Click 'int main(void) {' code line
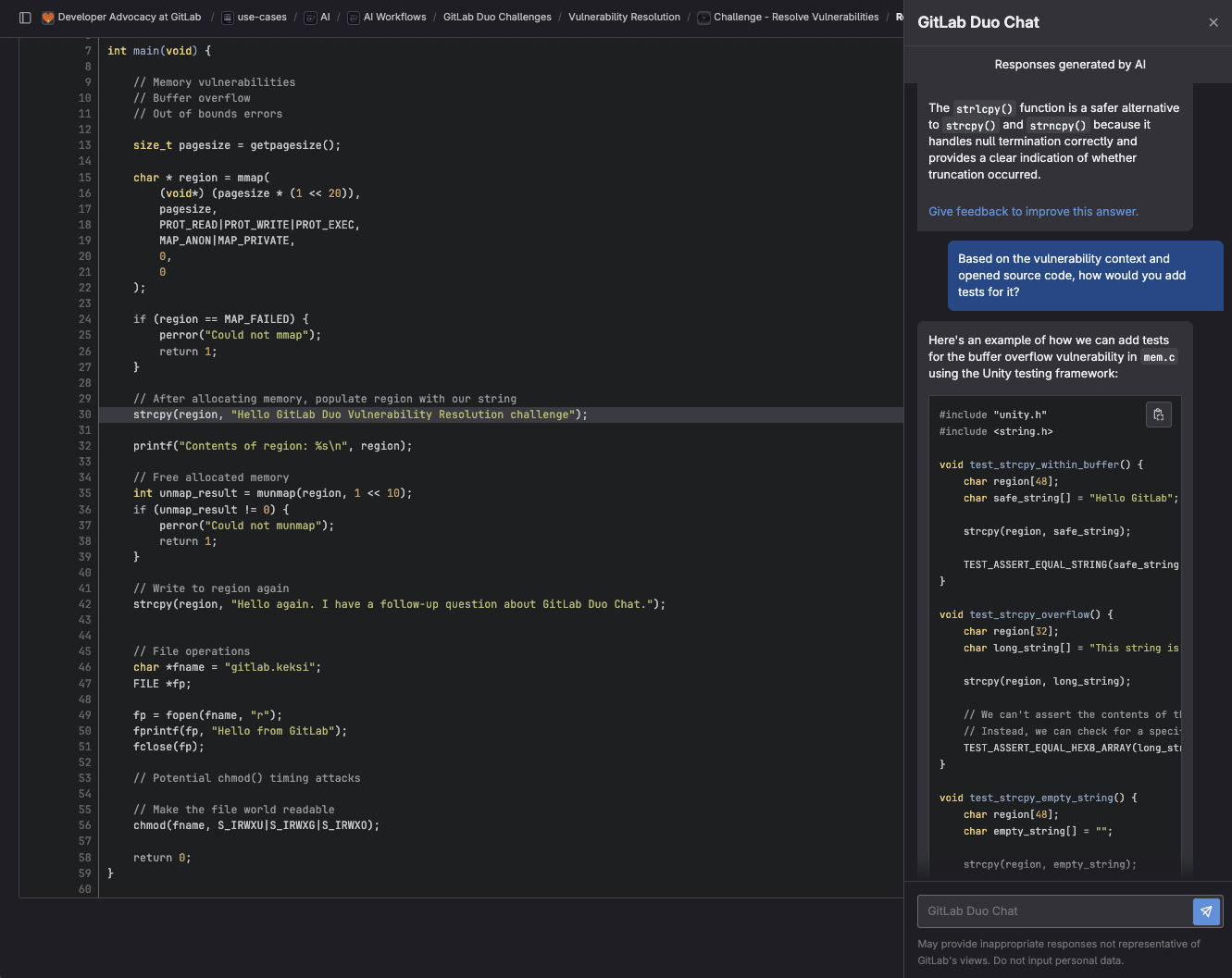 point(159,51)
